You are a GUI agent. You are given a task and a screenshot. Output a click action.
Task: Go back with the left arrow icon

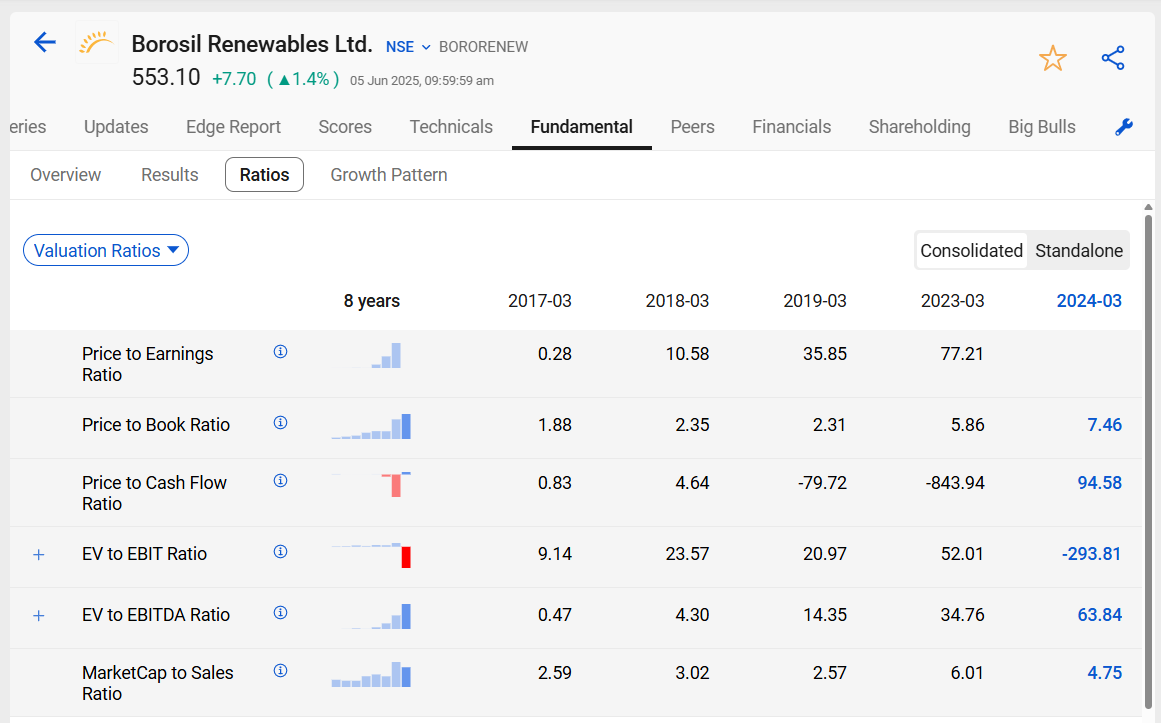pyautogui.click(x=45, y=42)
